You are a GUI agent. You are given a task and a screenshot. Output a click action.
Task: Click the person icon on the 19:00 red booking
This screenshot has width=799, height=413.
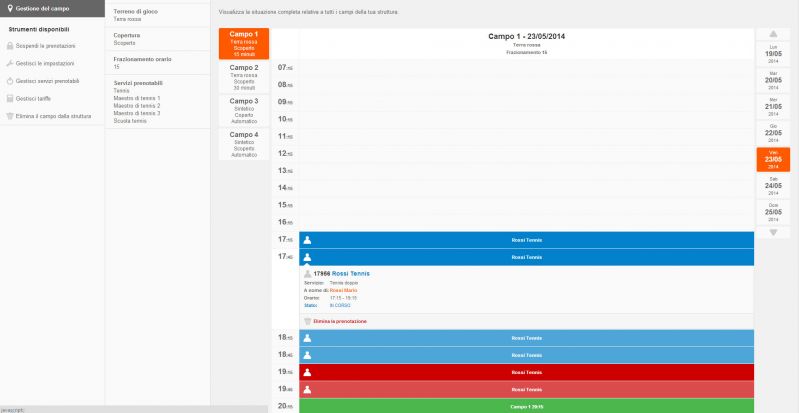click(x=307, y=372)
